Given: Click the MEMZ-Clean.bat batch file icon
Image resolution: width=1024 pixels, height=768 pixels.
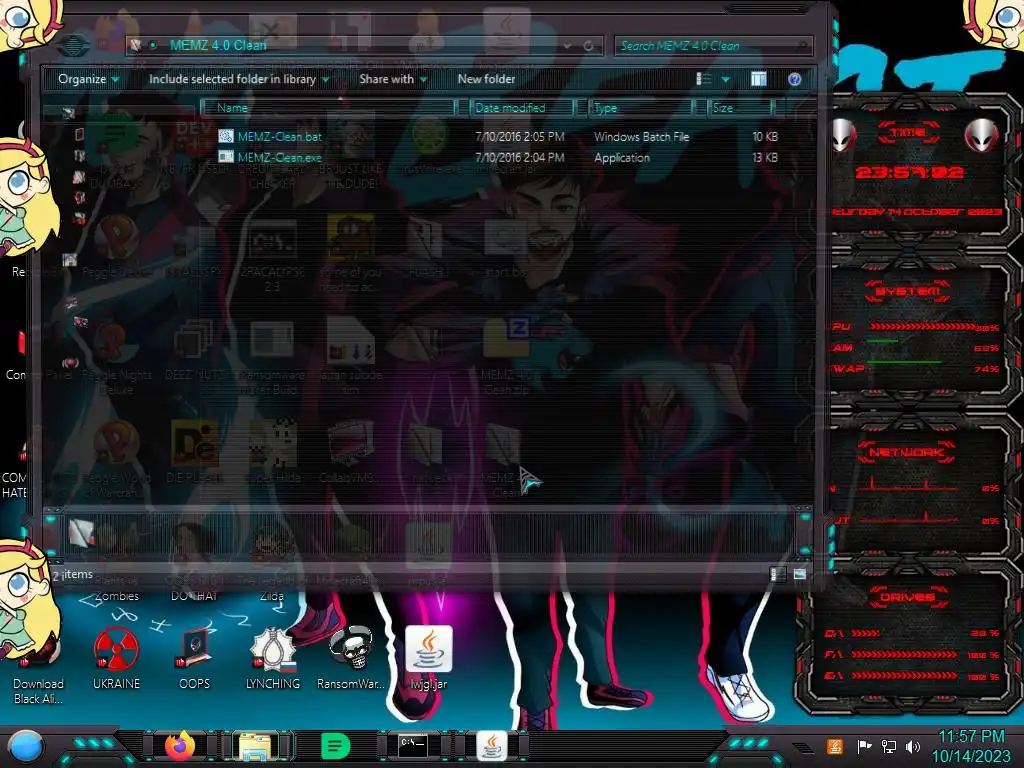Looking at the screenshot, I should (x=226, y=136).
